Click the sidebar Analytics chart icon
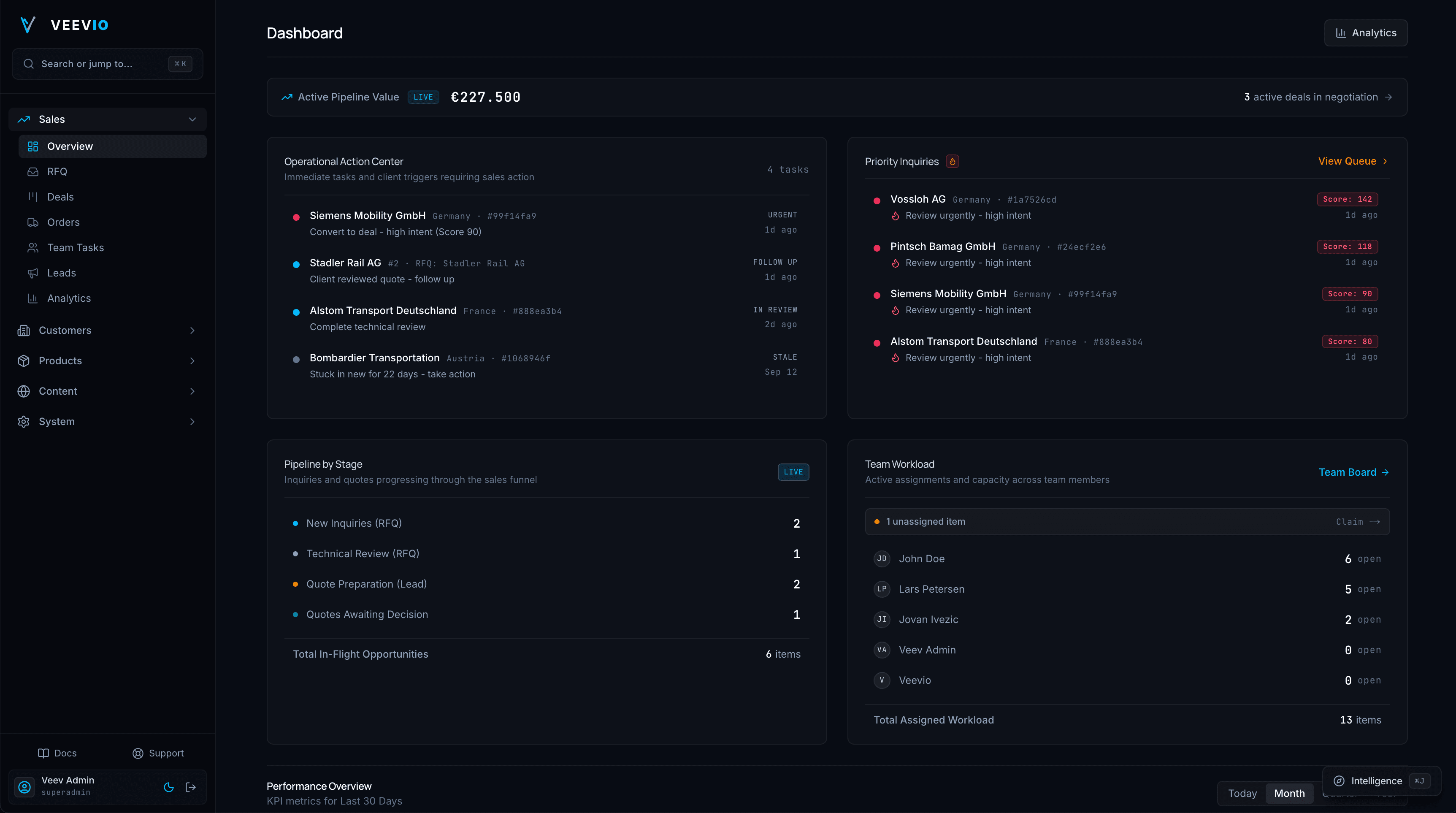The image size is (1456, 813). pyautogui.click(x=33, y=298)
